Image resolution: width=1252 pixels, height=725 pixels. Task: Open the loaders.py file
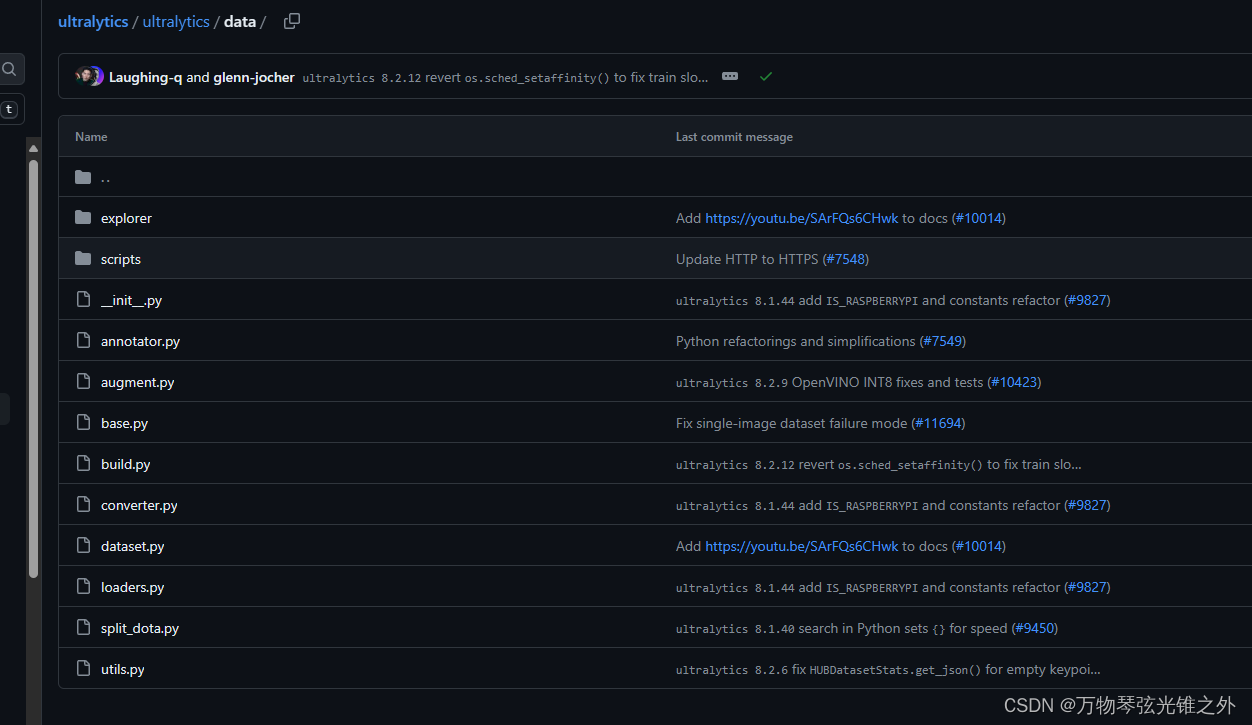coord(132,587)
